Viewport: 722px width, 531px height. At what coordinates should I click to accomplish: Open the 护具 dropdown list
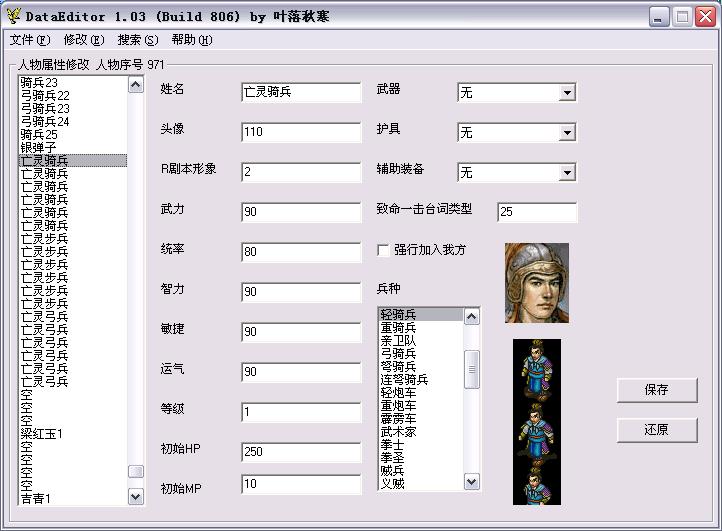567,133
